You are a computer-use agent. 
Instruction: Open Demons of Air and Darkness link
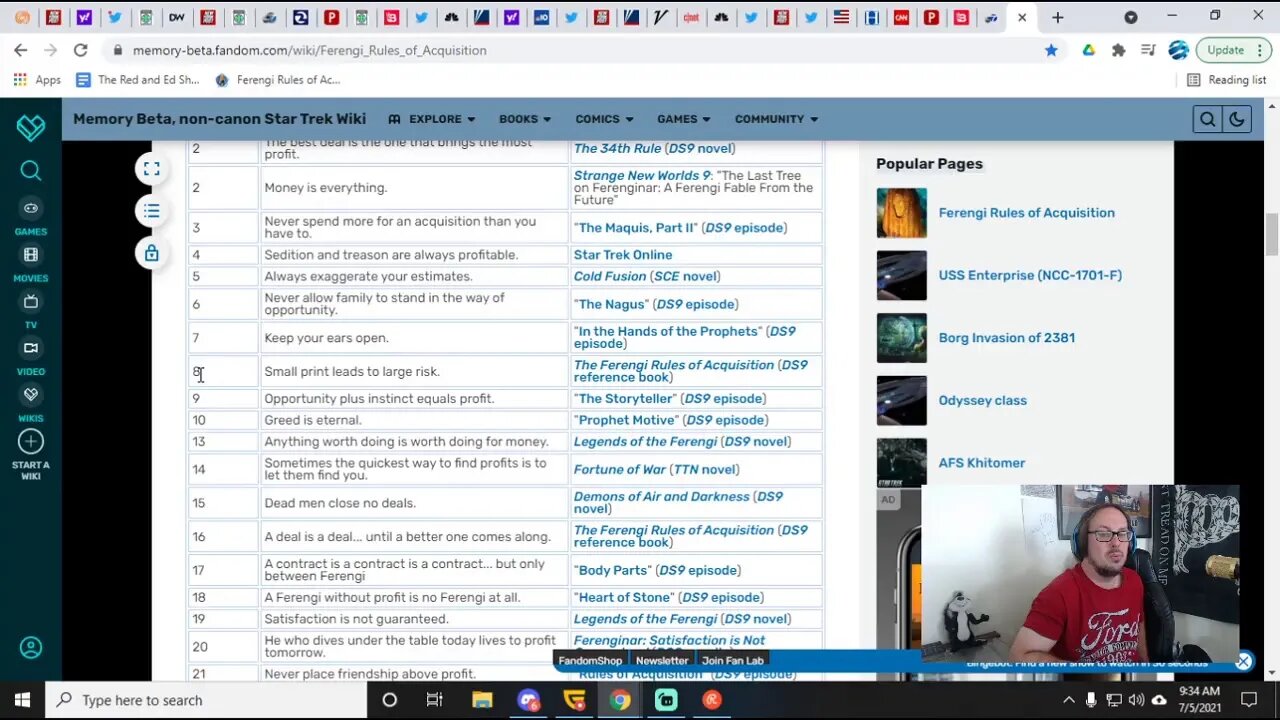pos(661,497)
